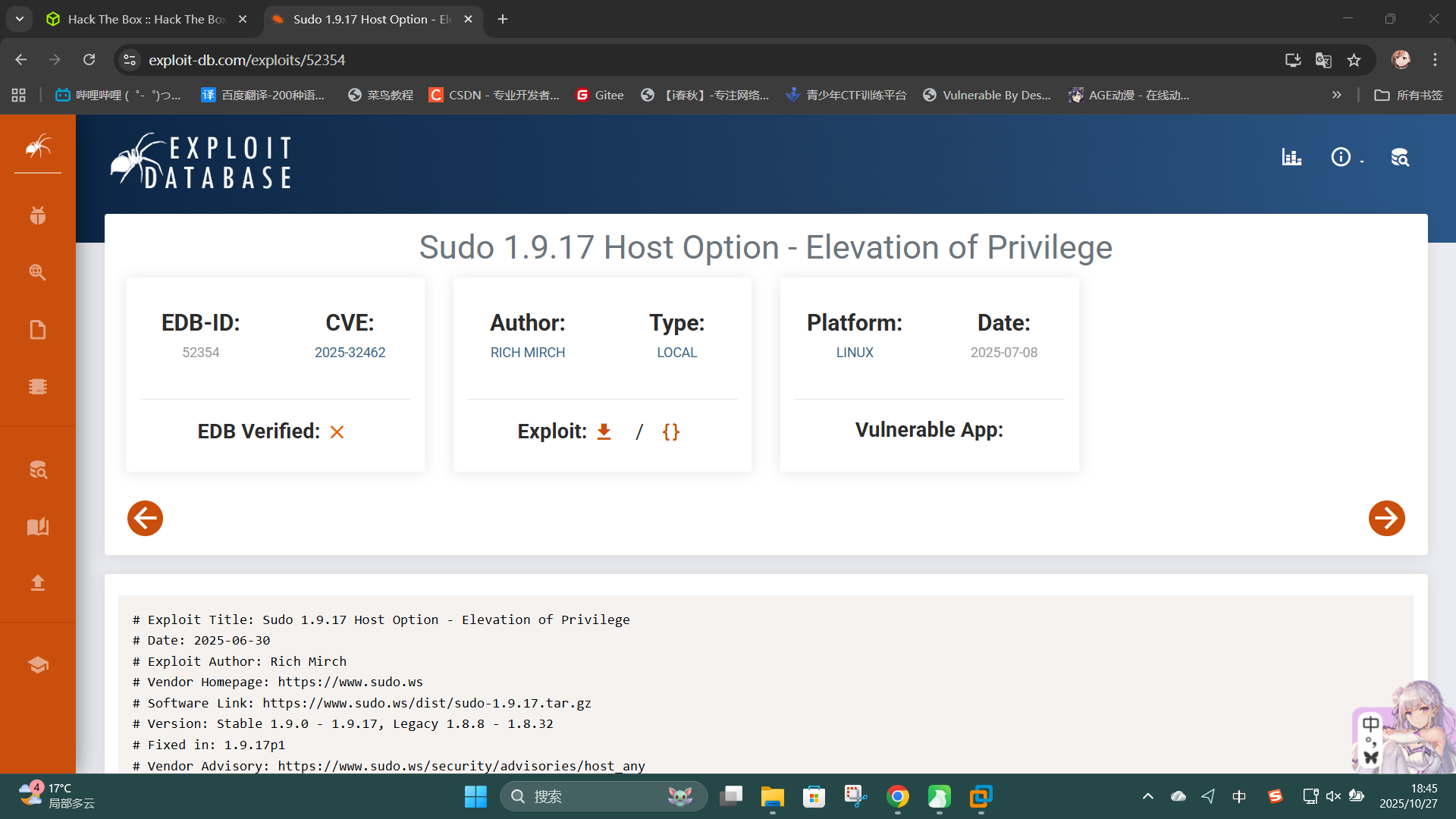Open Chrome from Windows taskbar
Image resolution: width=1456 pixels, height=819 pixels.
click(x=898, y=797)
